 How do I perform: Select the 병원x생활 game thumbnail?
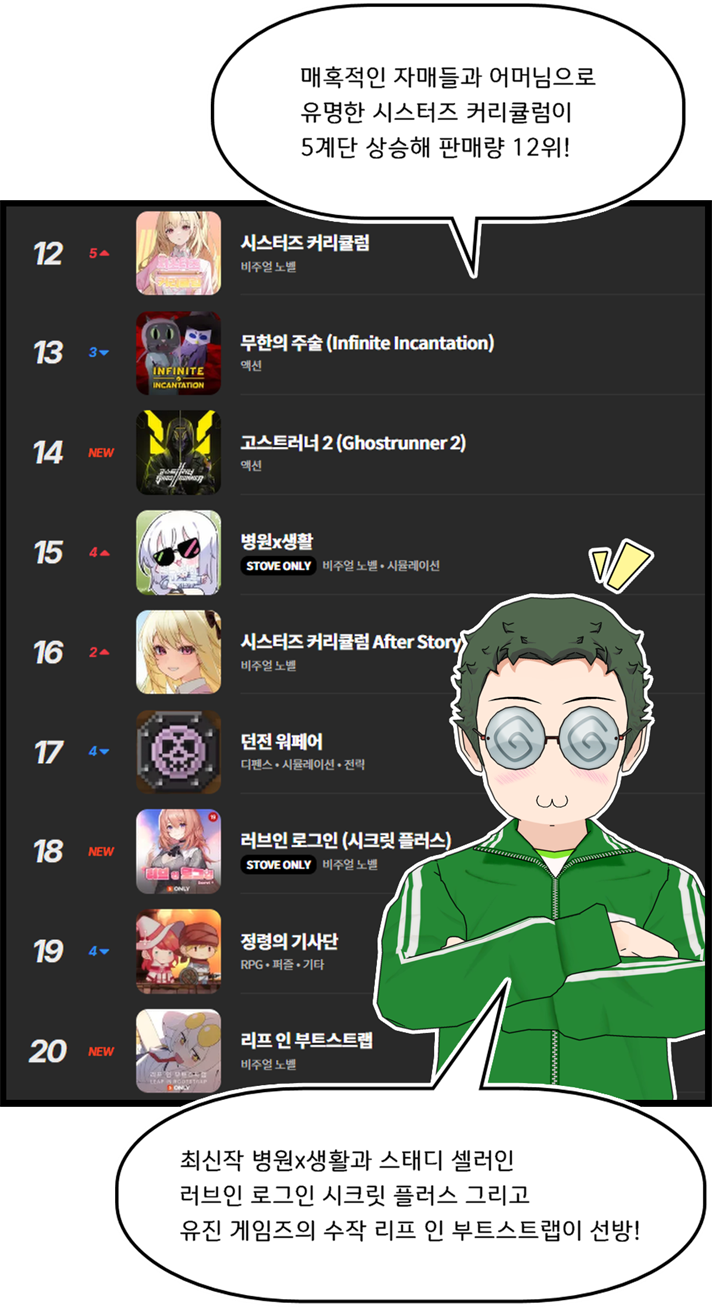(x=178, y=552)
